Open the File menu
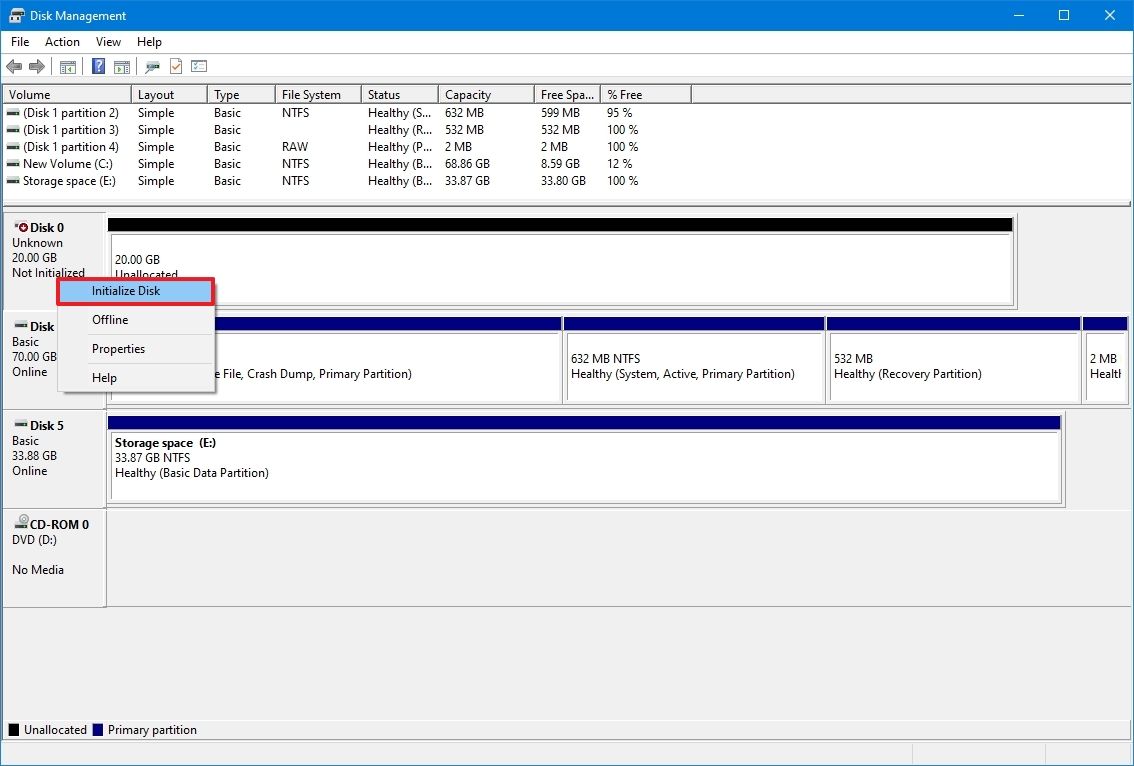The width and height of the screenshot is (1134, 766). [x=19, y=42]
